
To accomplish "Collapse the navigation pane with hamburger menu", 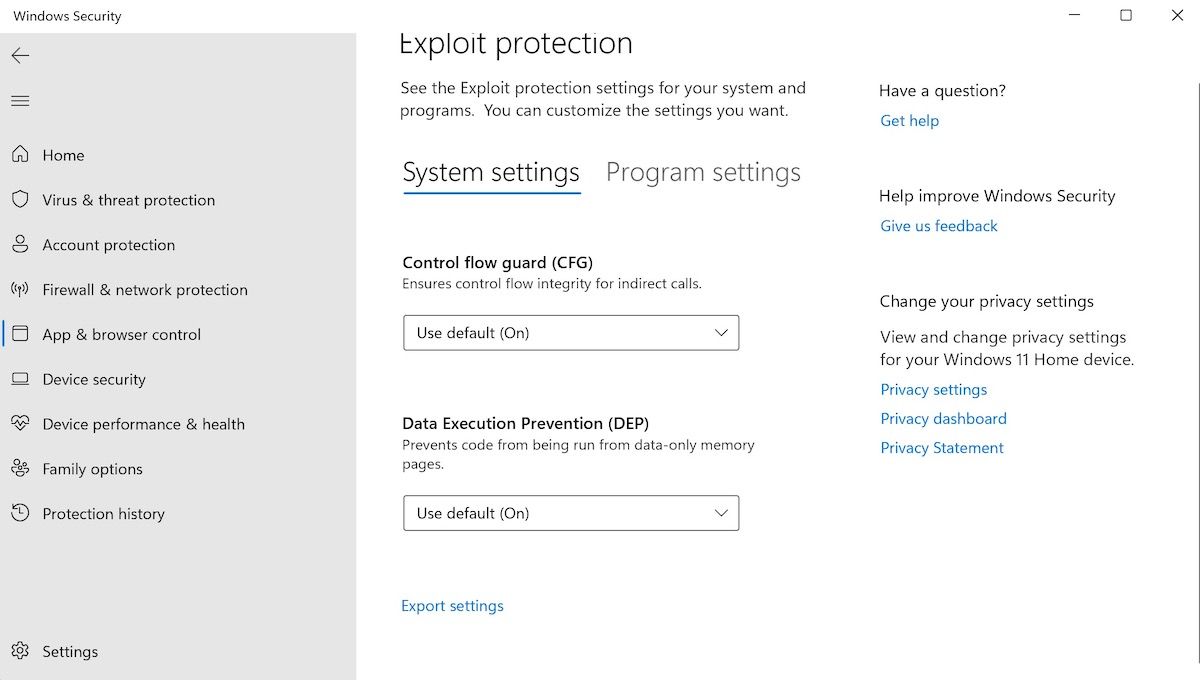I will point(20,100).
